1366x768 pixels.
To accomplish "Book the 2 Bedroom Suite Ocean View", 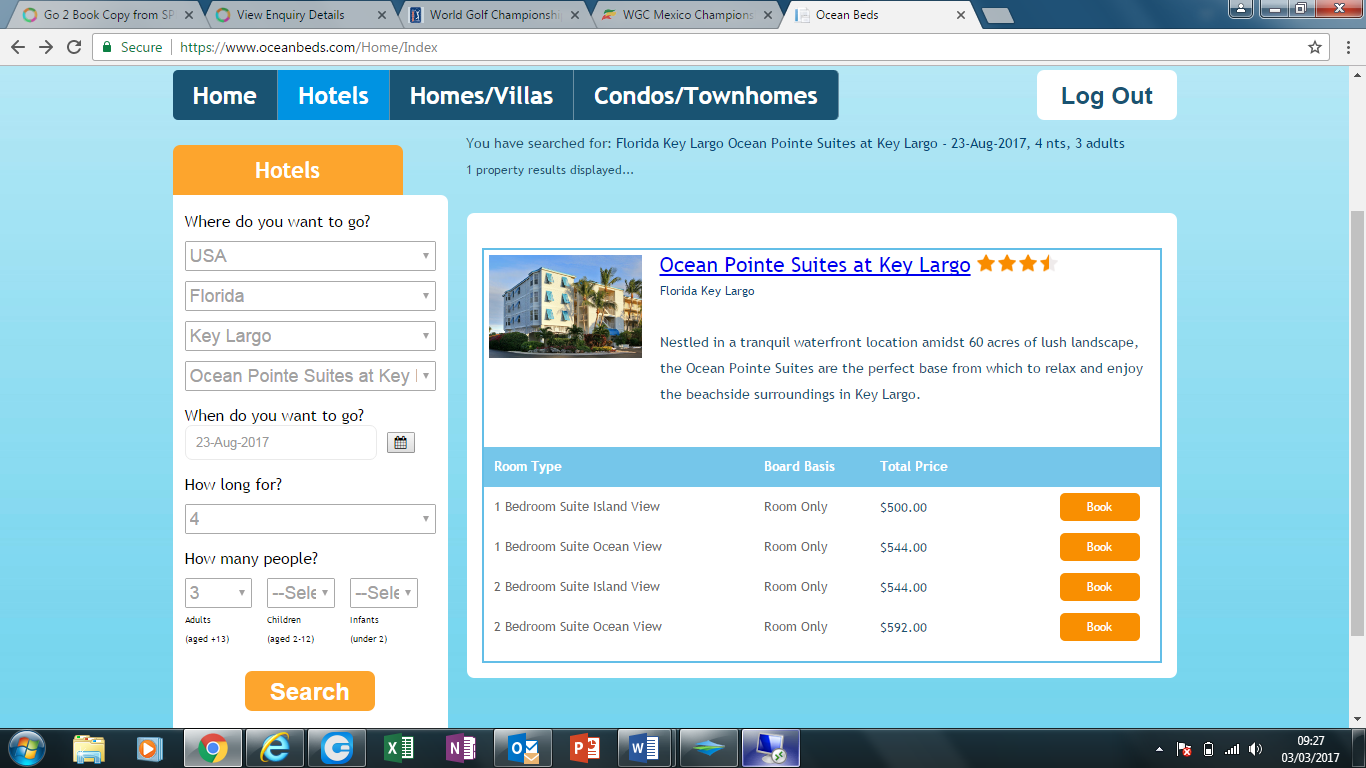I will [x=1100, y=627].
